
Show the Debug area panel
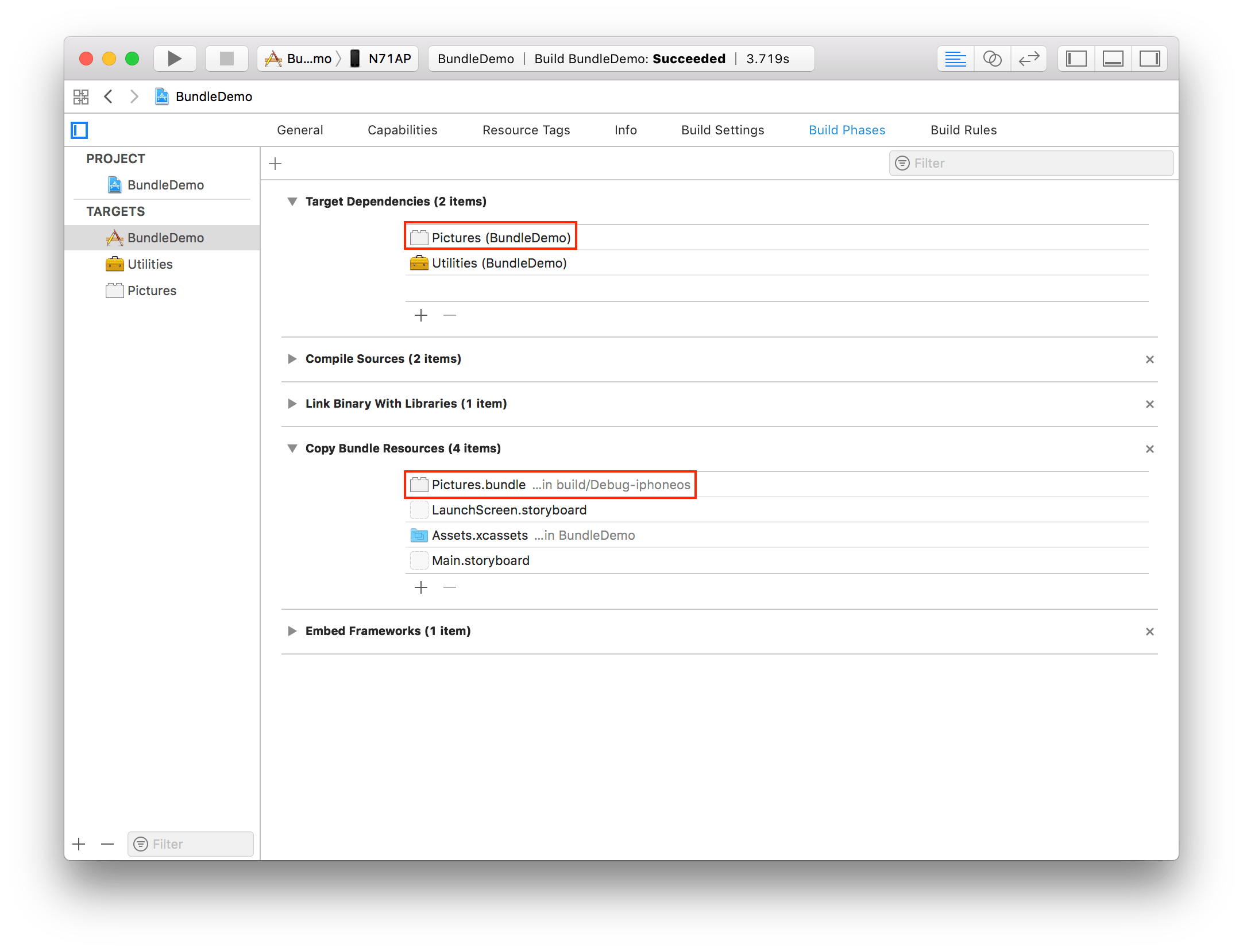point(1113,58)
